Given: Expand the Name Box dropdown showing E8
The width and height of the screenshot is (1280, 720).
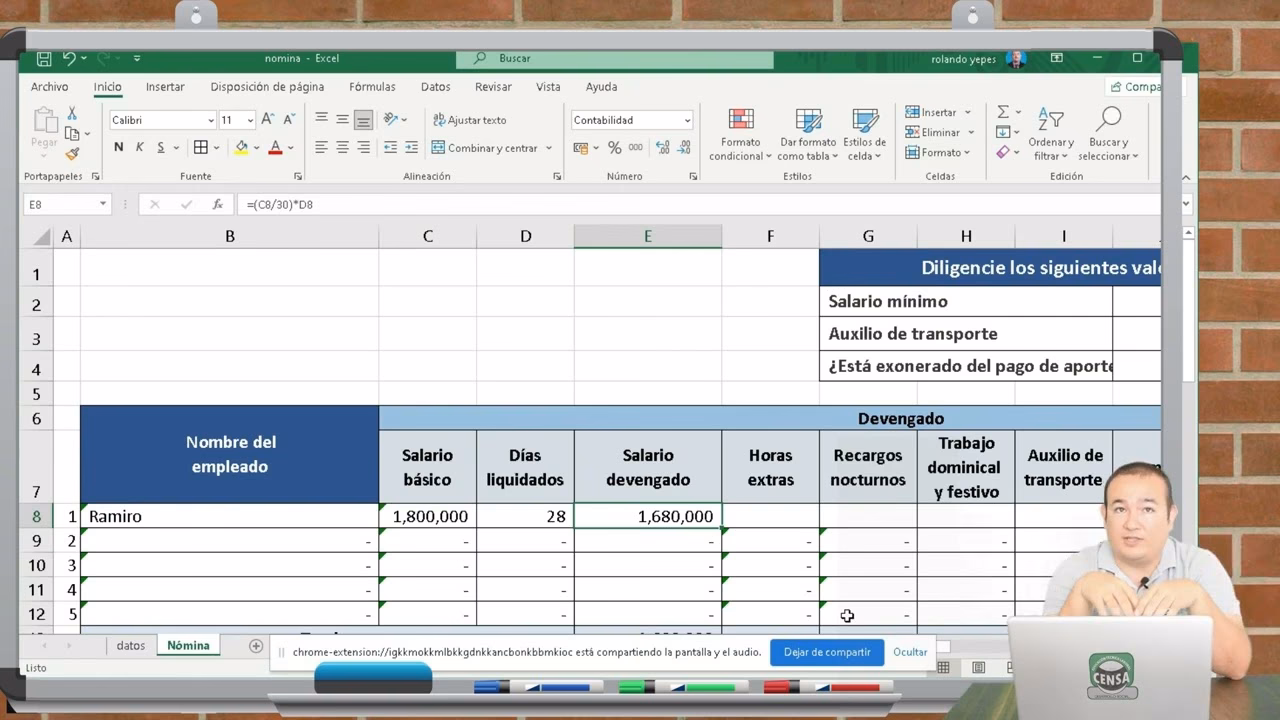Looking at the screenshot, I should 102,204.
